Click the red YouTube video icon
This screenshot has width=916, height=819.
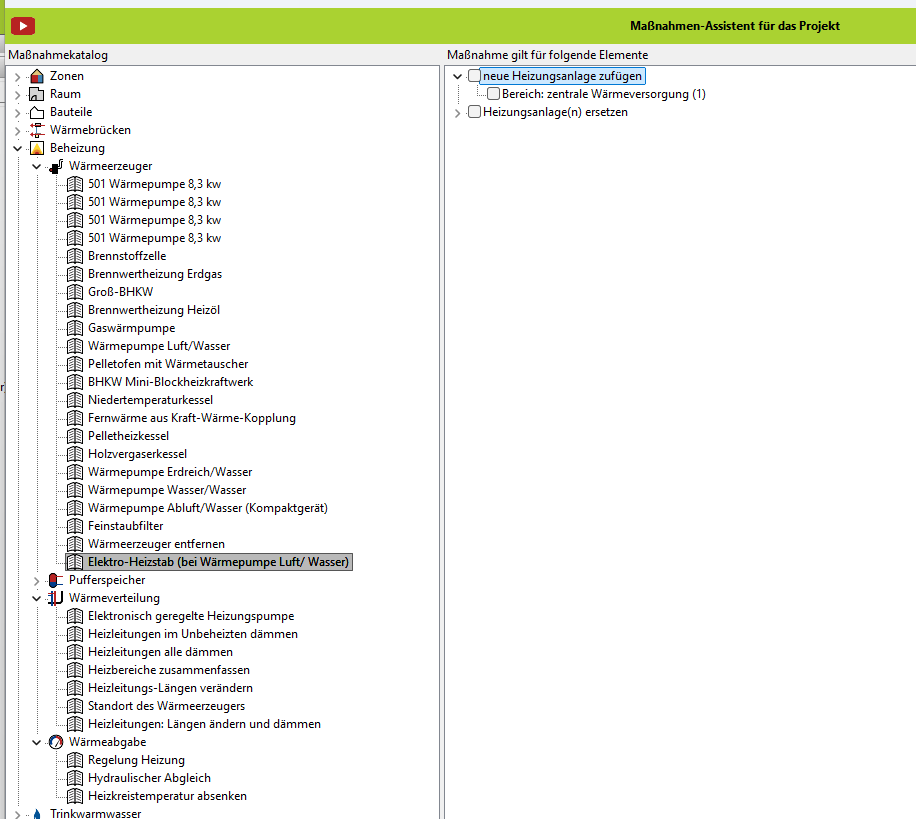[x=22, y=26]
